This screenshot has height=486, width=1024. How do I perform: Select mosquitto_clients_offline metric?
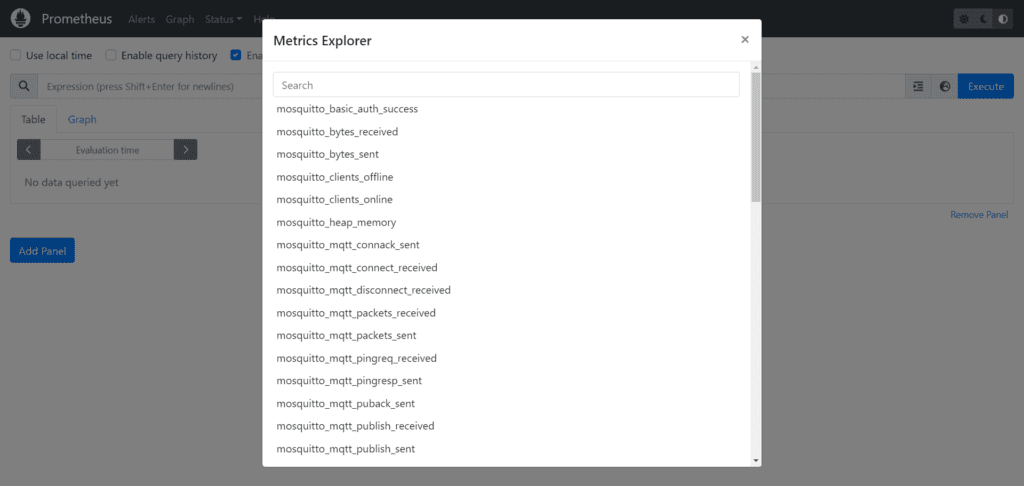(334, 177)
